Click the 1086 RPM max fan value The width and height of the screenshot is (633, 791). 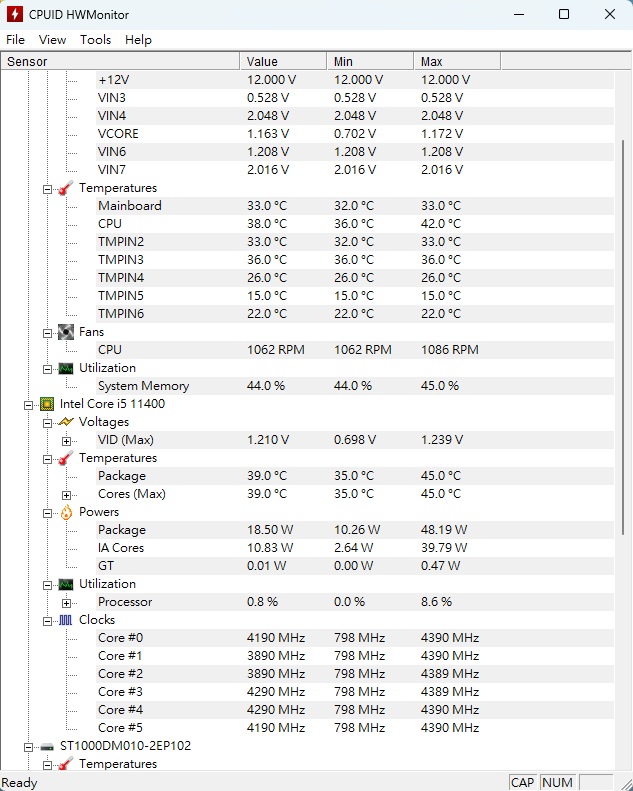(x=449, y=350)
